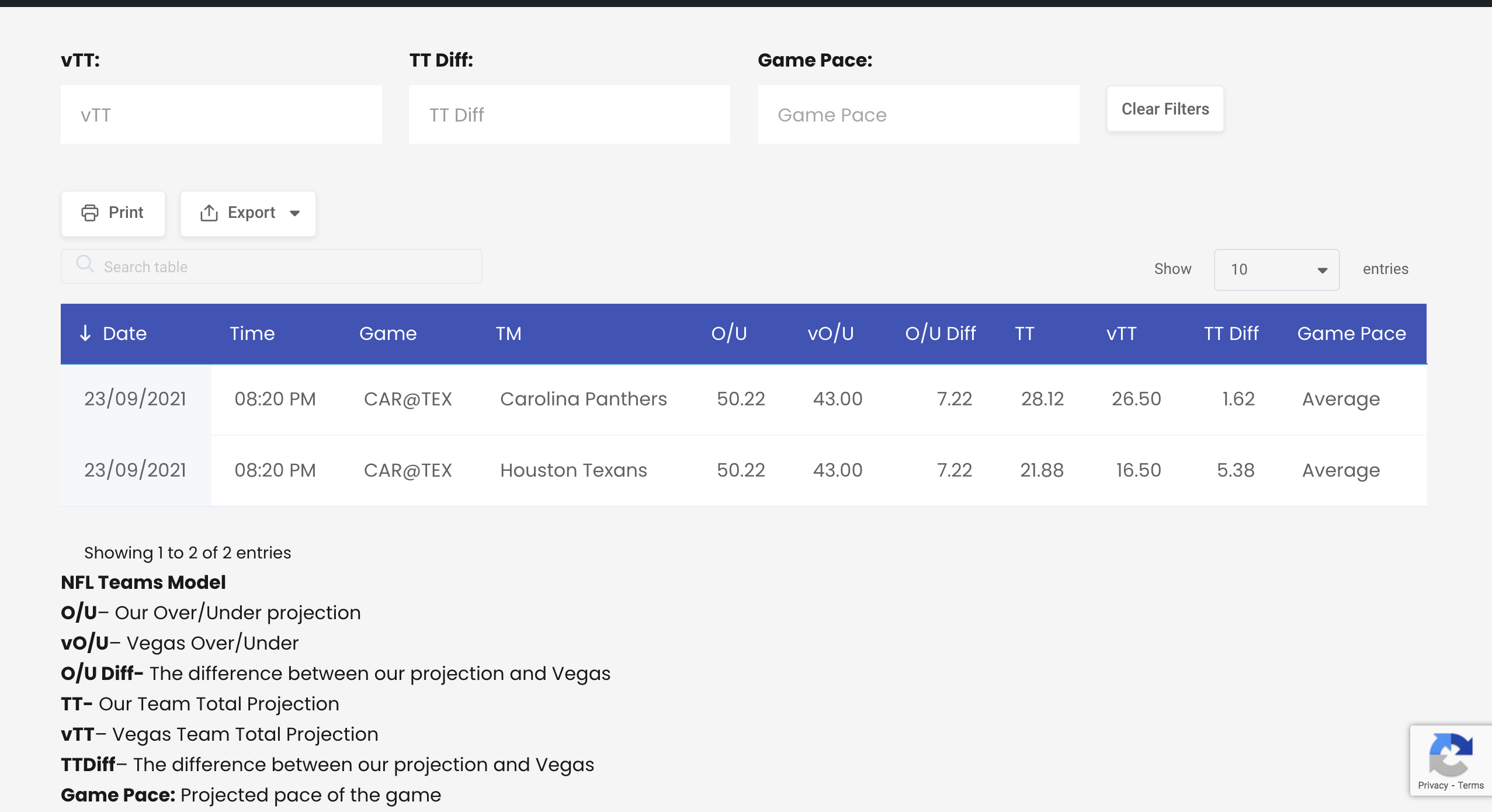Focus the vTT filter input
The height and width of the screenshot is (812, 1492).
221,114
